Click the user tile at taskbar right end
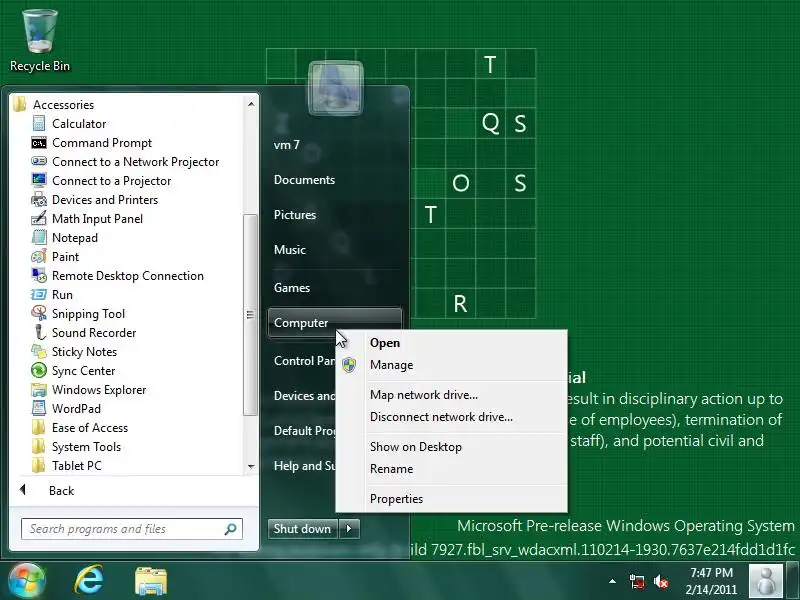The image size is (800, 600). [765, 581]
